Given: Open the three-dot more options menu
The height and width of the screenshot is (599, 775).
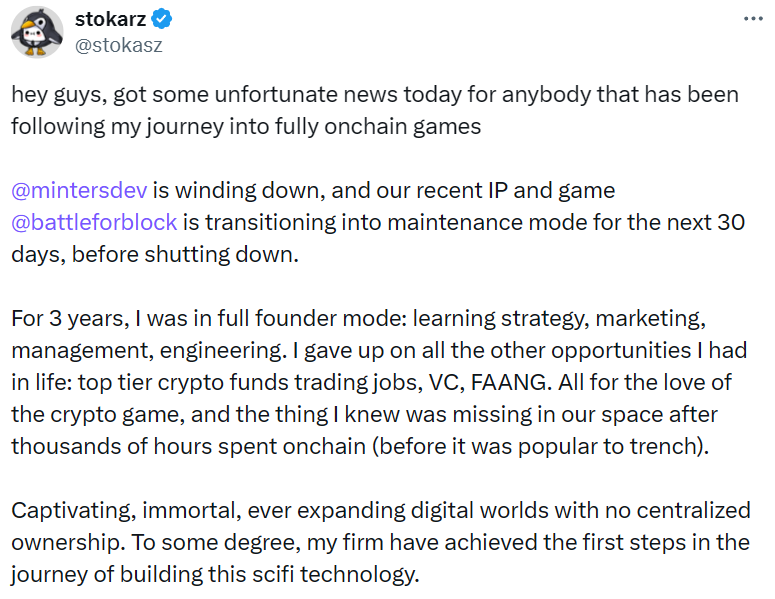Looking at the screenshot, I should tap(751, 19).
